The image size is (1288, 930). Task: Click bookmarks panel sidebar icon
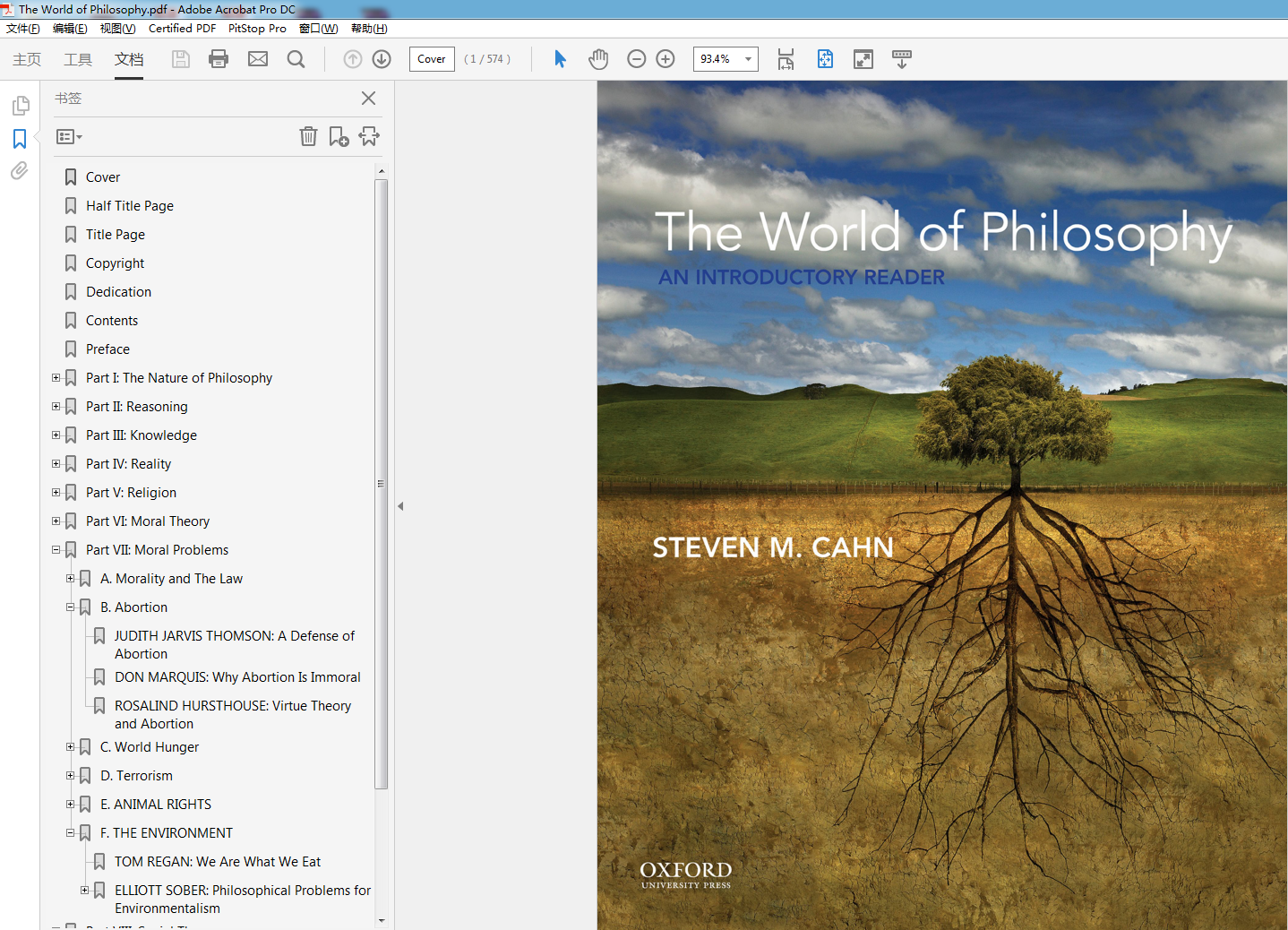click(x=20, y=139)
